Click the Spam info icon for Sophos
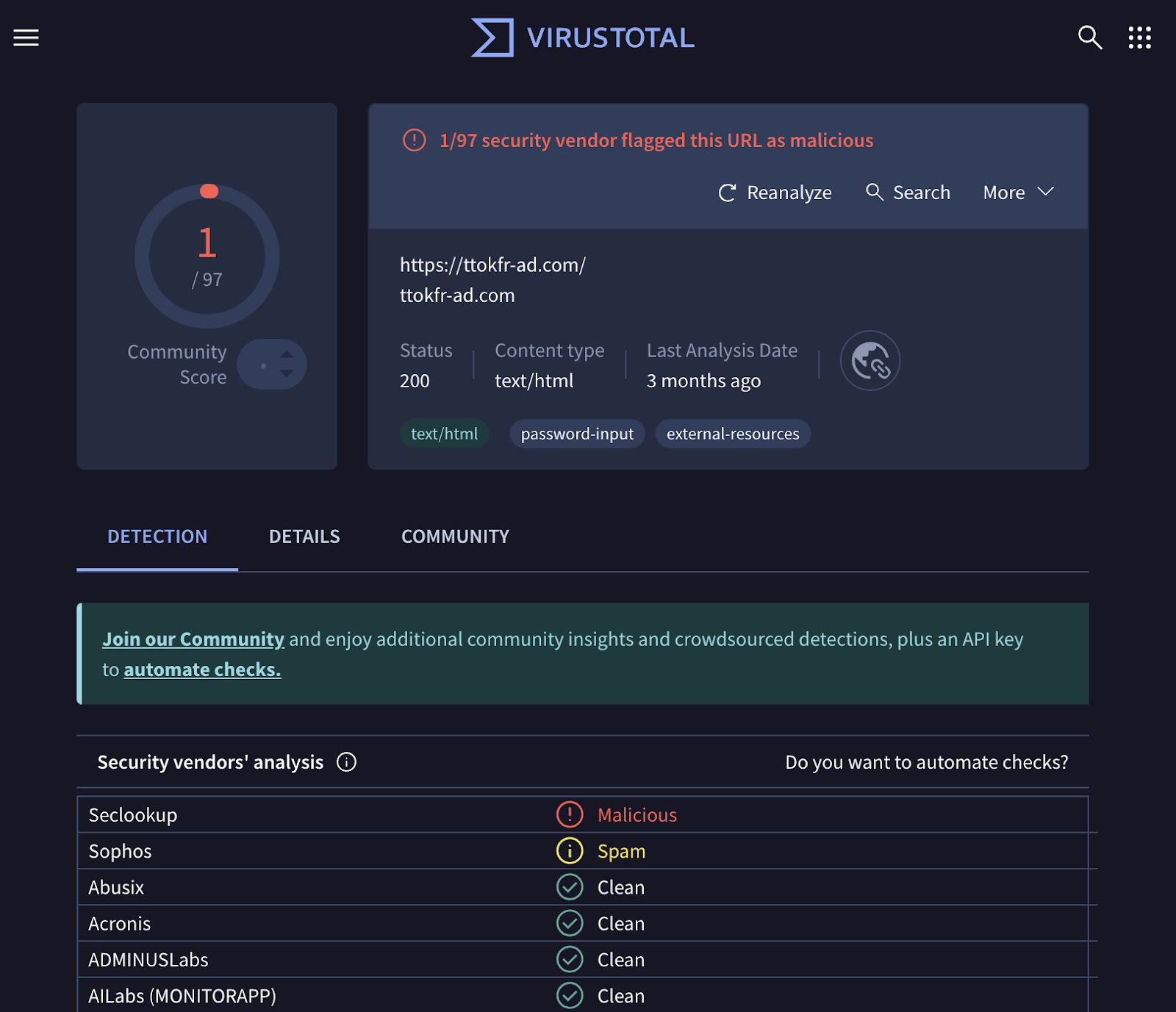The height and width of the screenshot is (1012, 1176). point(570,850)
